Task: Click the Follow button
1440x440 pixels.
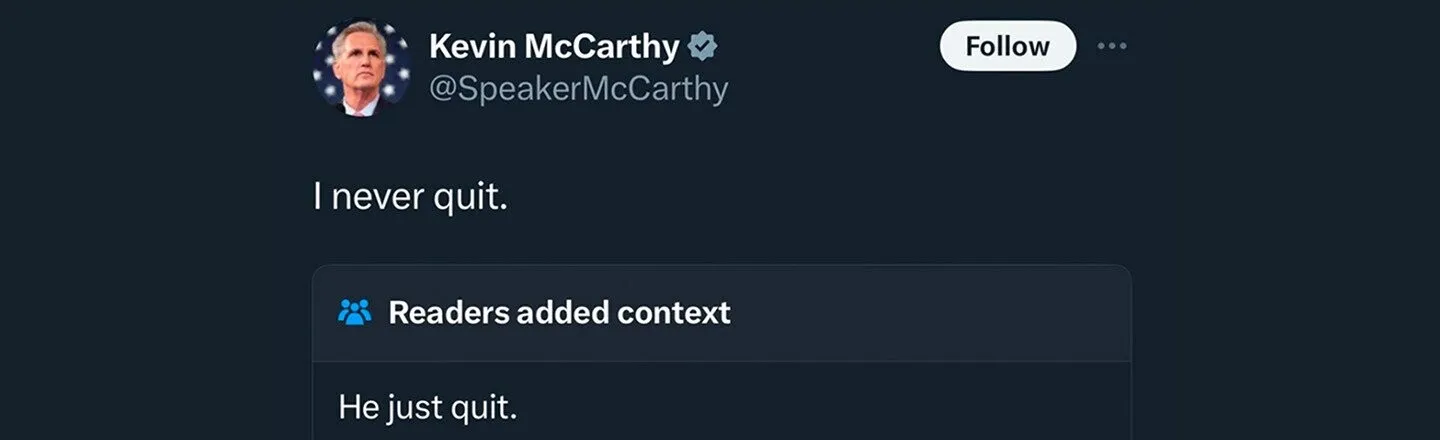Action: pyautogui.click(x=1007, y=46)
